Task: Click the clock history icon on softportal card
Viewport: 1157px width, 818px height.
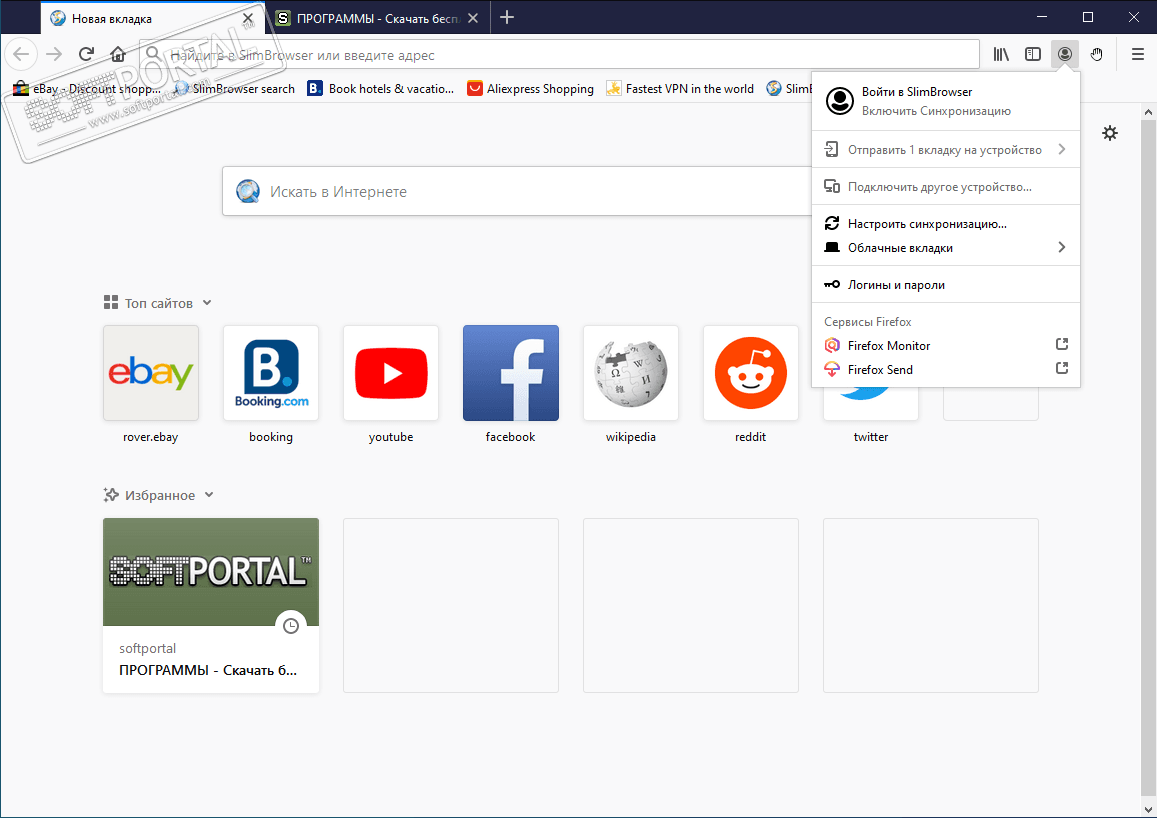Action: click(x=291, y=625)
